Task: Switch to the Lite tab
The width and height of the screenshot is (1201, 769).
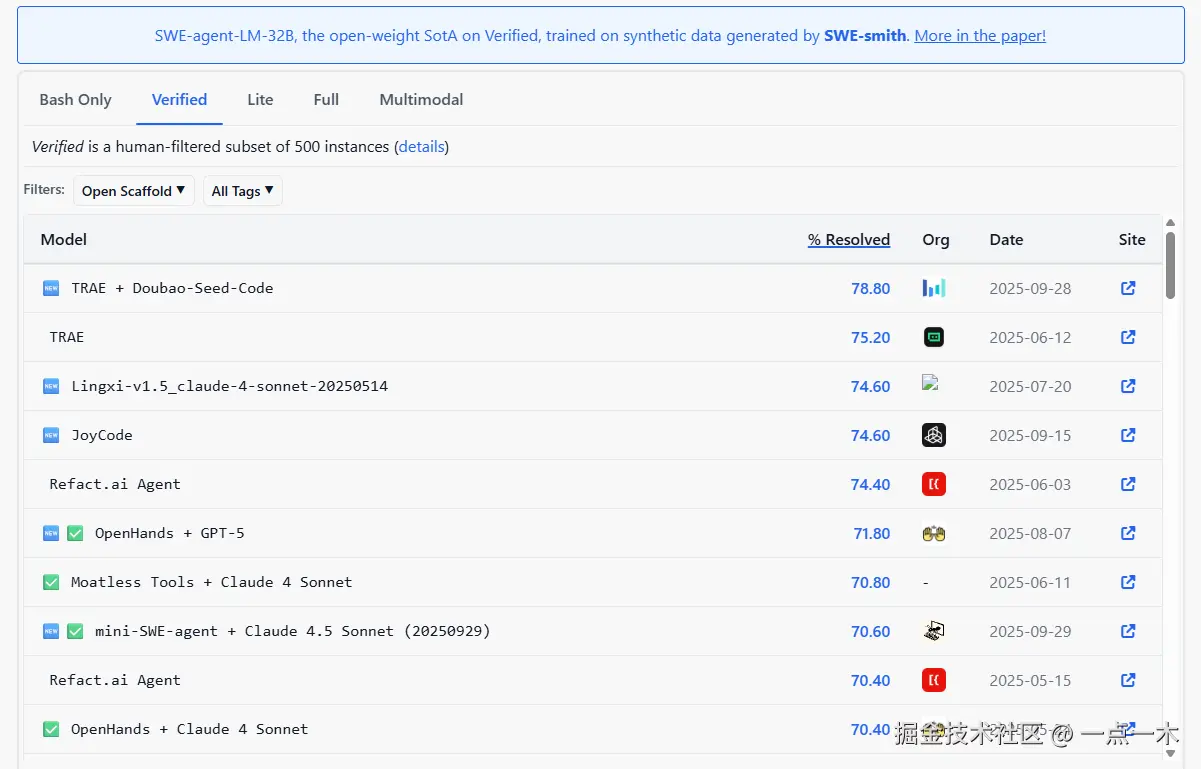Action: pyautogui.click(x=260, y=100)
